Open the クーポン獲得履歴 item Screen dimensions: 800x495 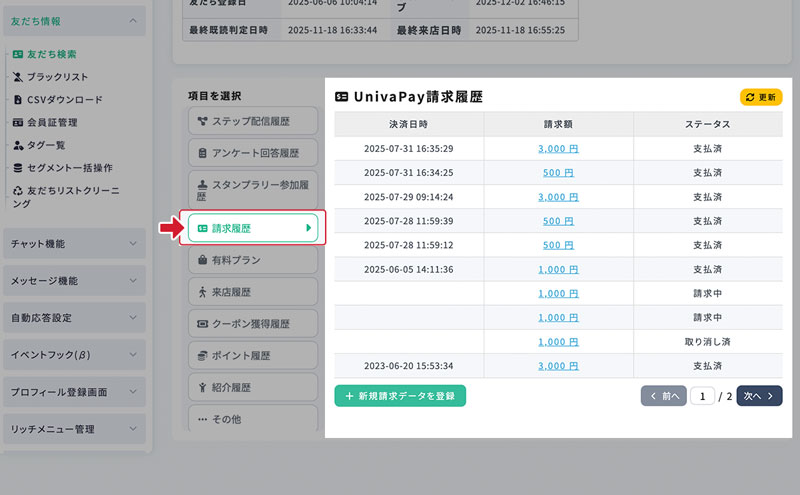point(253,324)
